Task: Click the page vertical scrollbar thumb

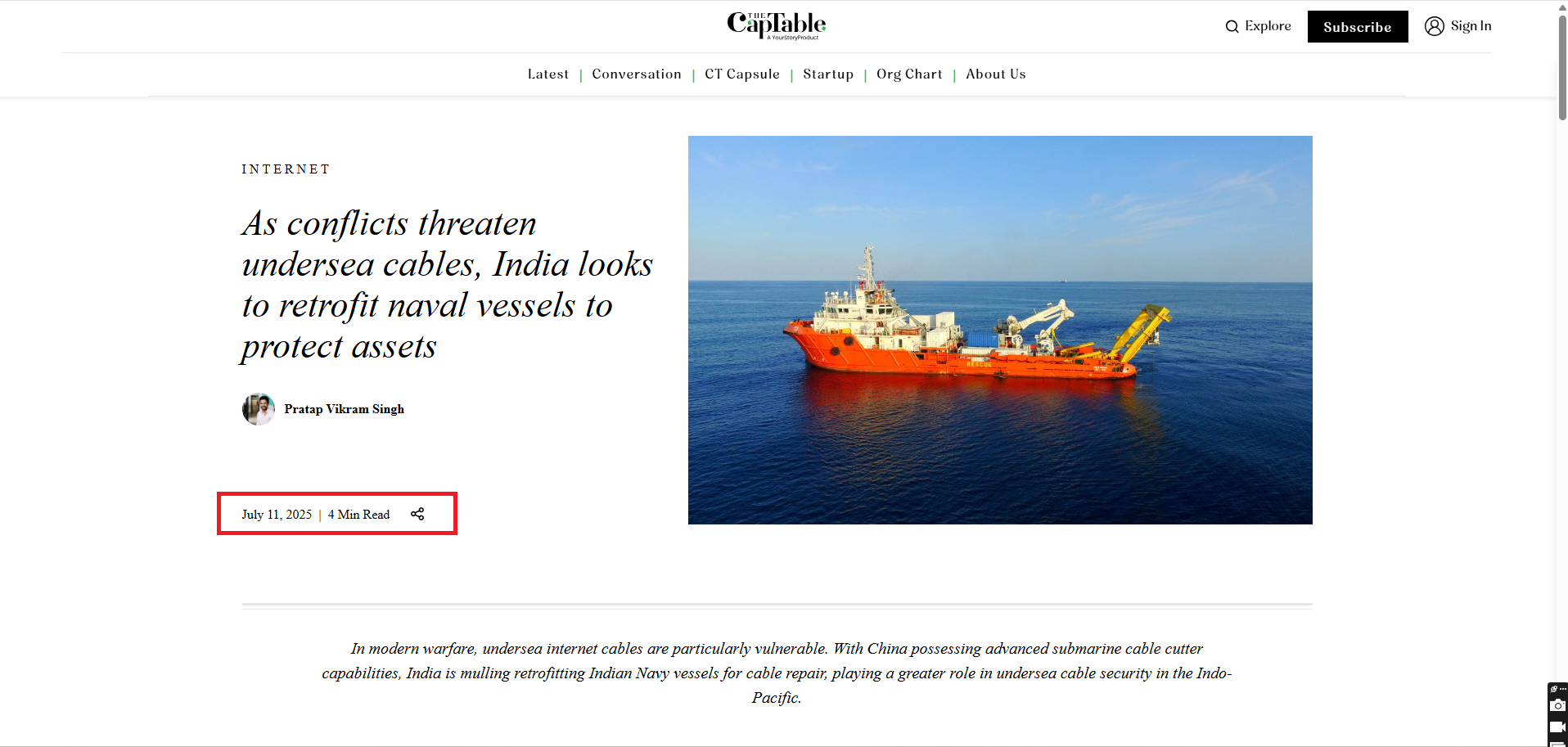Action: (1561, 67)
